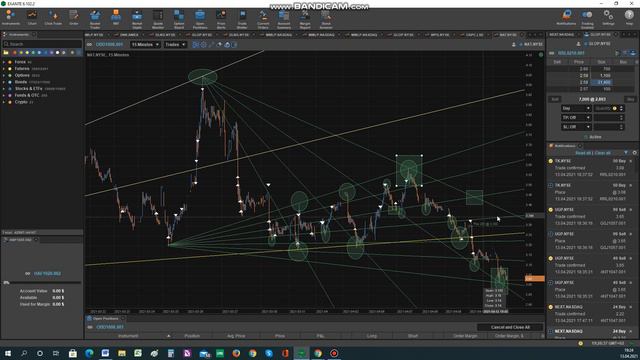The image size is (640, 360).
Task: Toggle the folder view icon in instruments
Action: (x=6, y=53)
